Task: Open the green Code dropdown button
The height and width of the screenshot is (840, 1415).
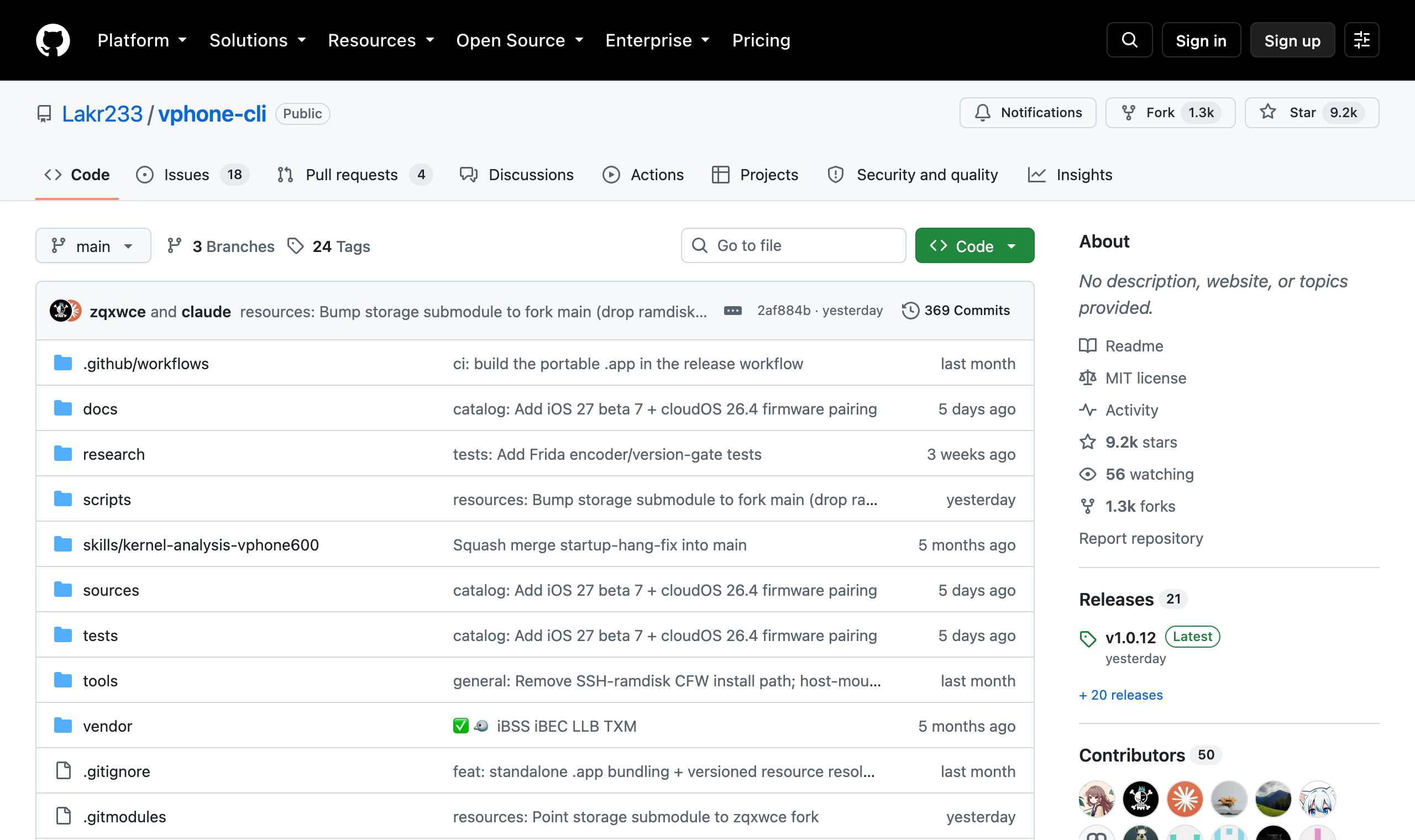Action: (974, 246)
